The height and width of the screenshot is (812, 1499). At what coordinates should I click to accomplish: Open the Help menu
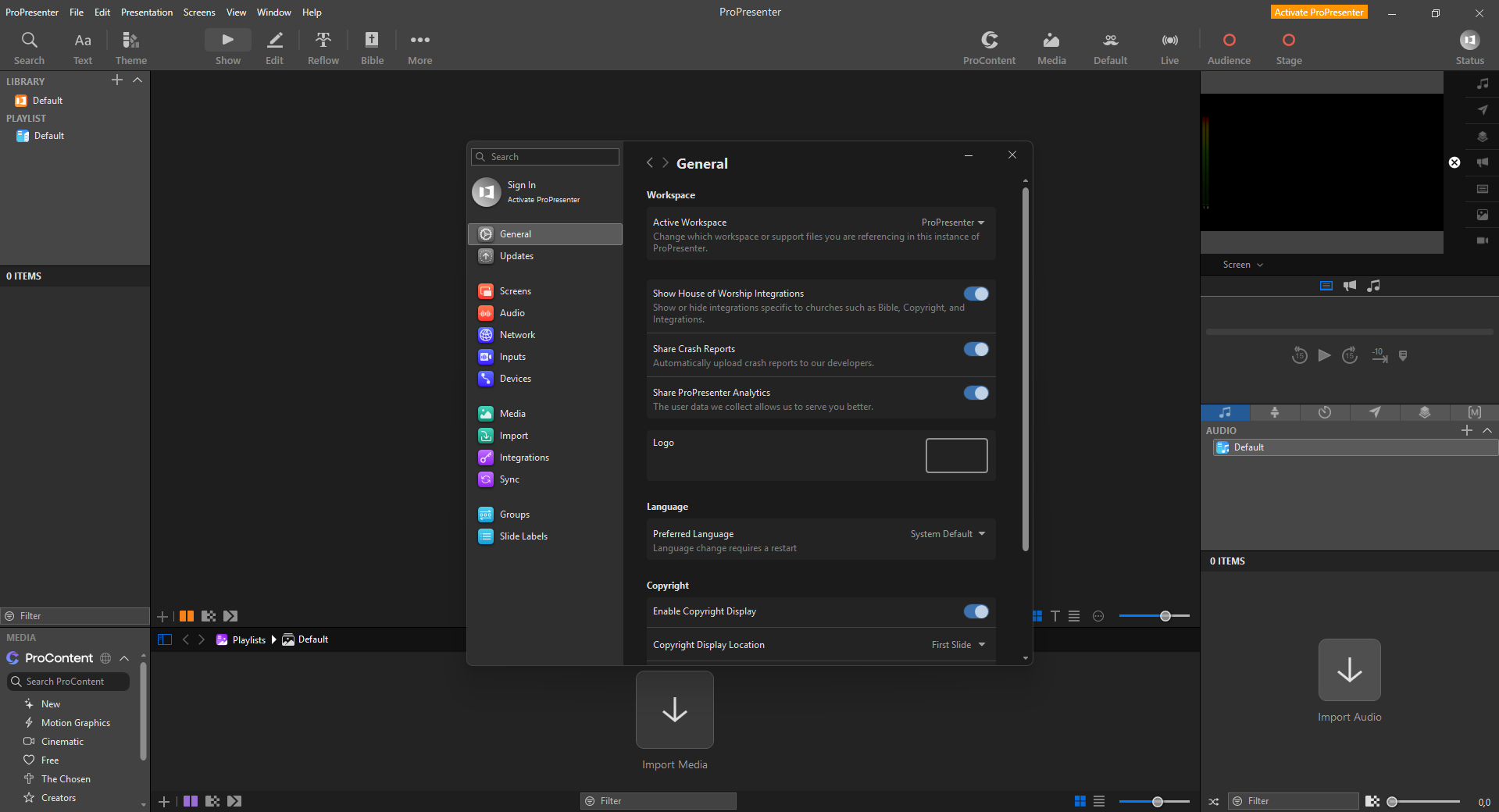312,12
